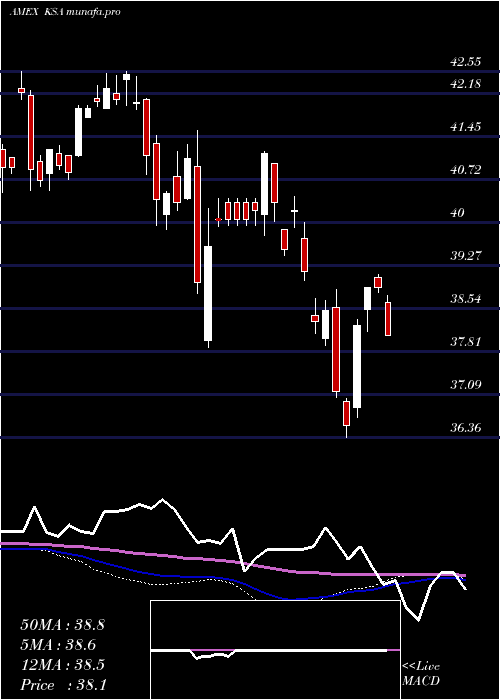Click the 5MA : 38.6 readout
Viewport: 500px width, 700px height.
point(58,645)
